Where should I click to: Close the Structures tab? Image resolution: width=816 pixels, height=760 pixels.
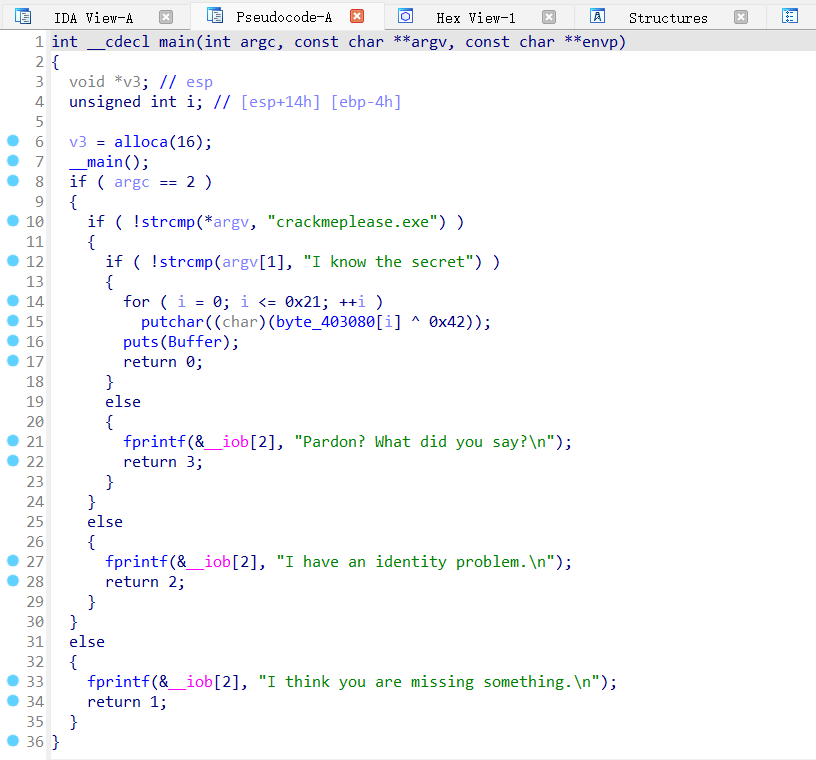click(741, 17)
